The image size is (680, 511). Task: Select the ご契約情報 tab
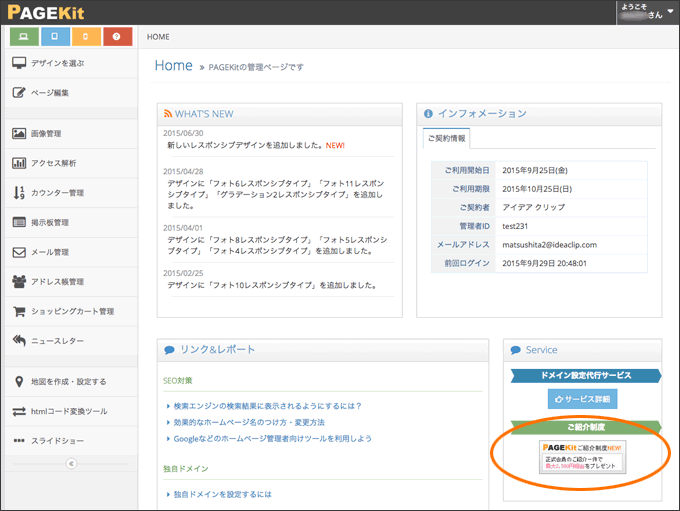[x=446, y=138]
